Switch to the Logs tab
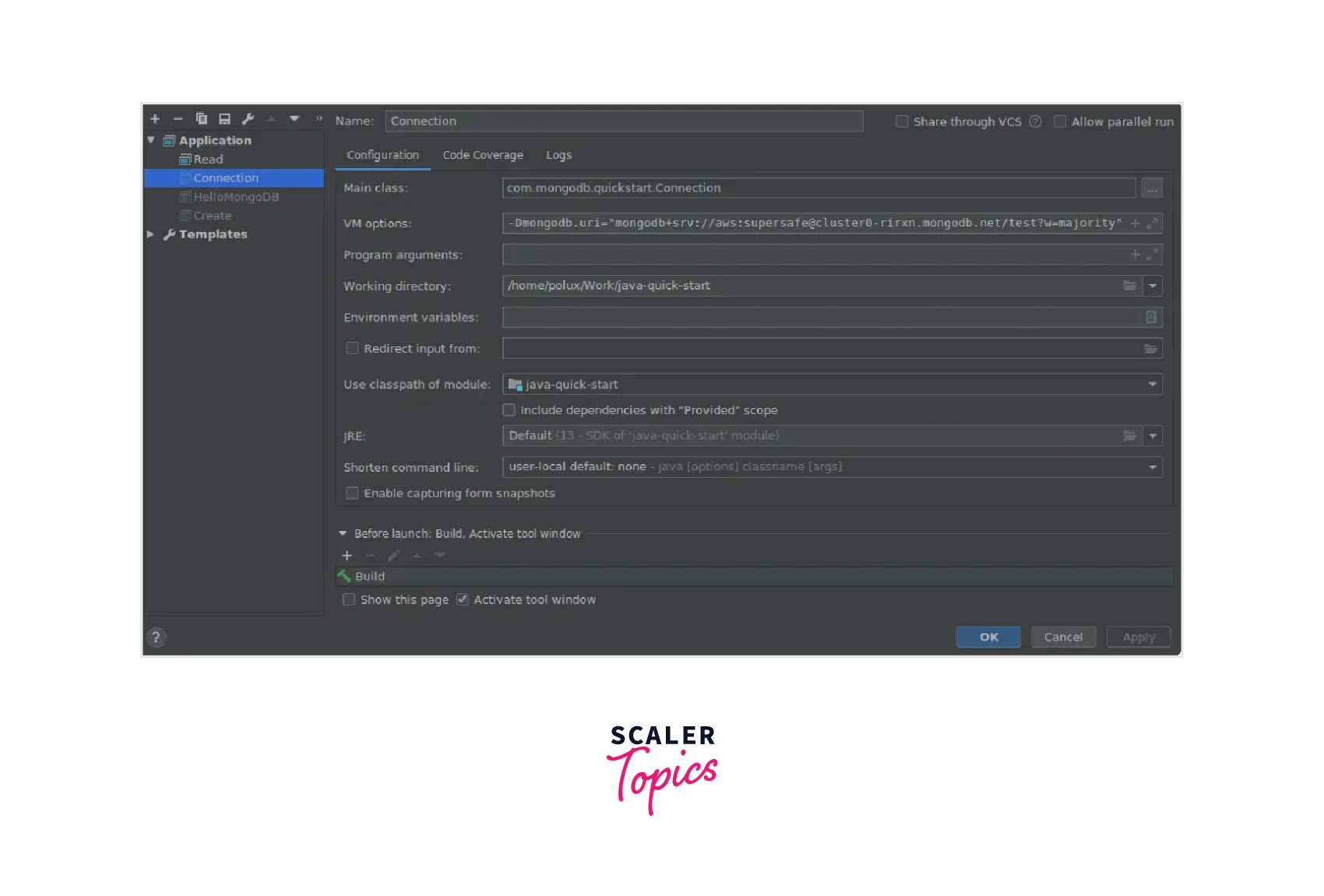1324x896 pixels. coord(558,156)
